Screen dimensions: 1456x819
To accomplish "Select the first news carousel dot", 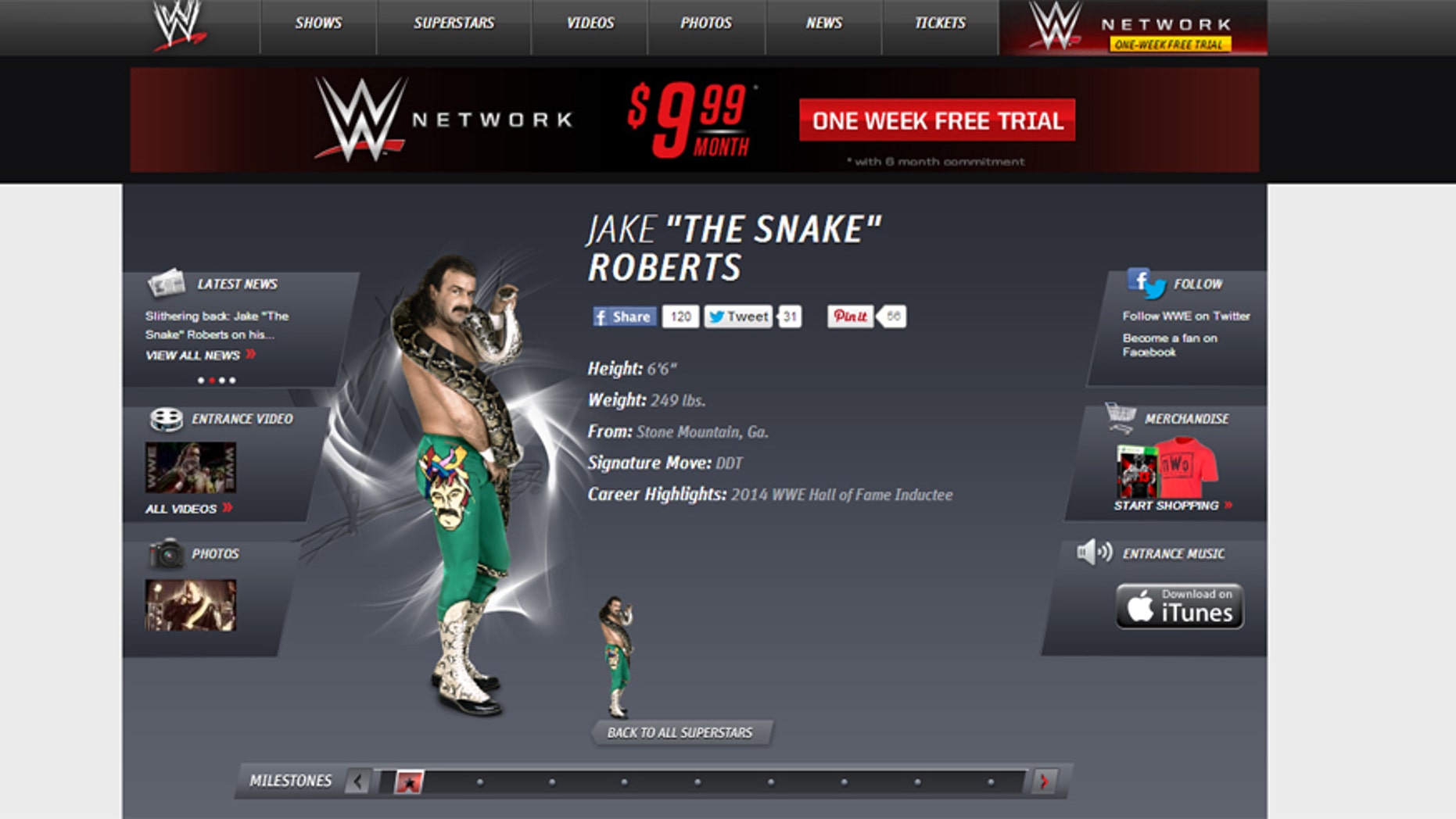I will coord(201,381).
